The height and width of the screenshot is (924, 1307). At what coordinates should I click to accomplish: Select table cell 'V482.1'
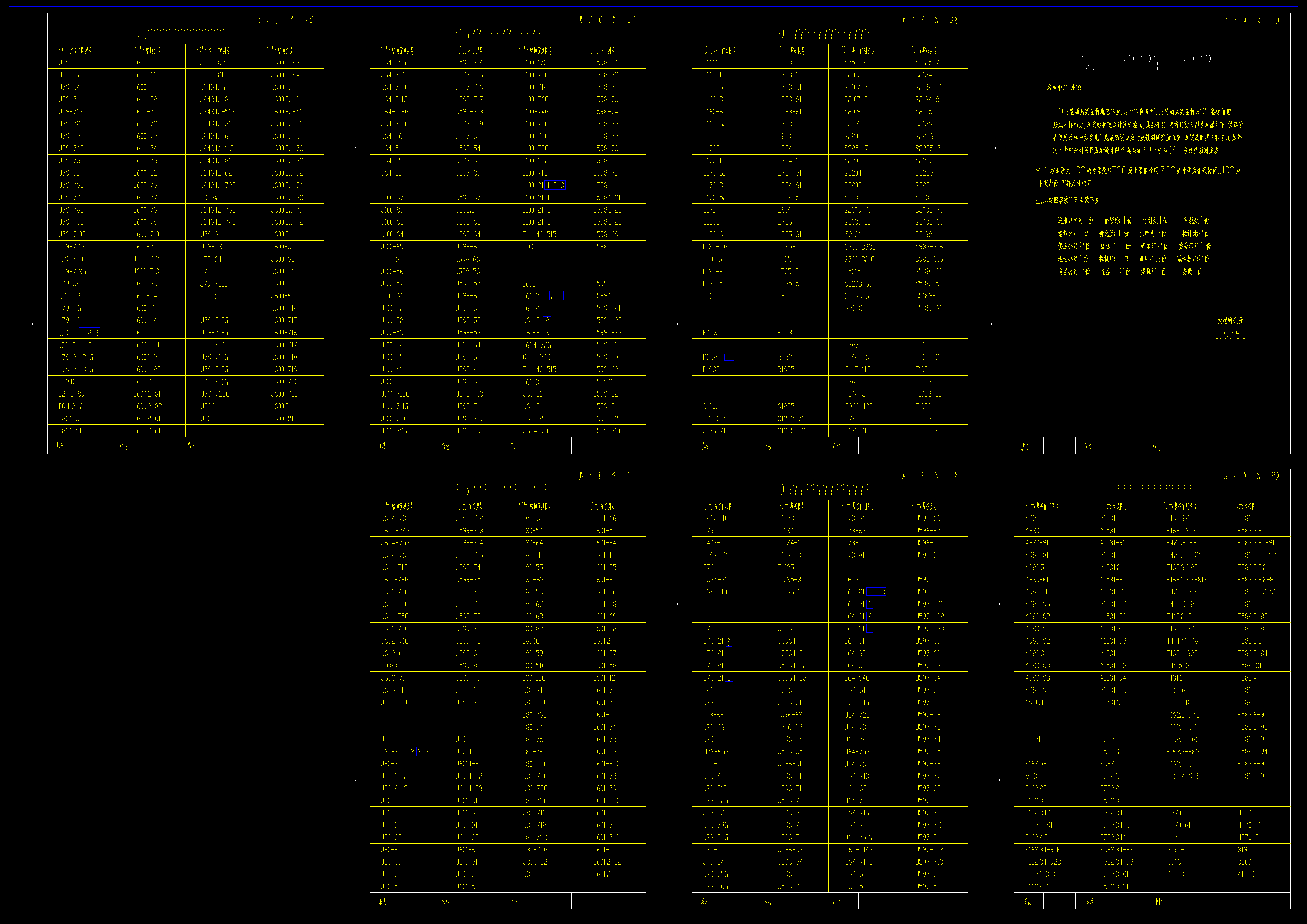tap(1035, 776)
